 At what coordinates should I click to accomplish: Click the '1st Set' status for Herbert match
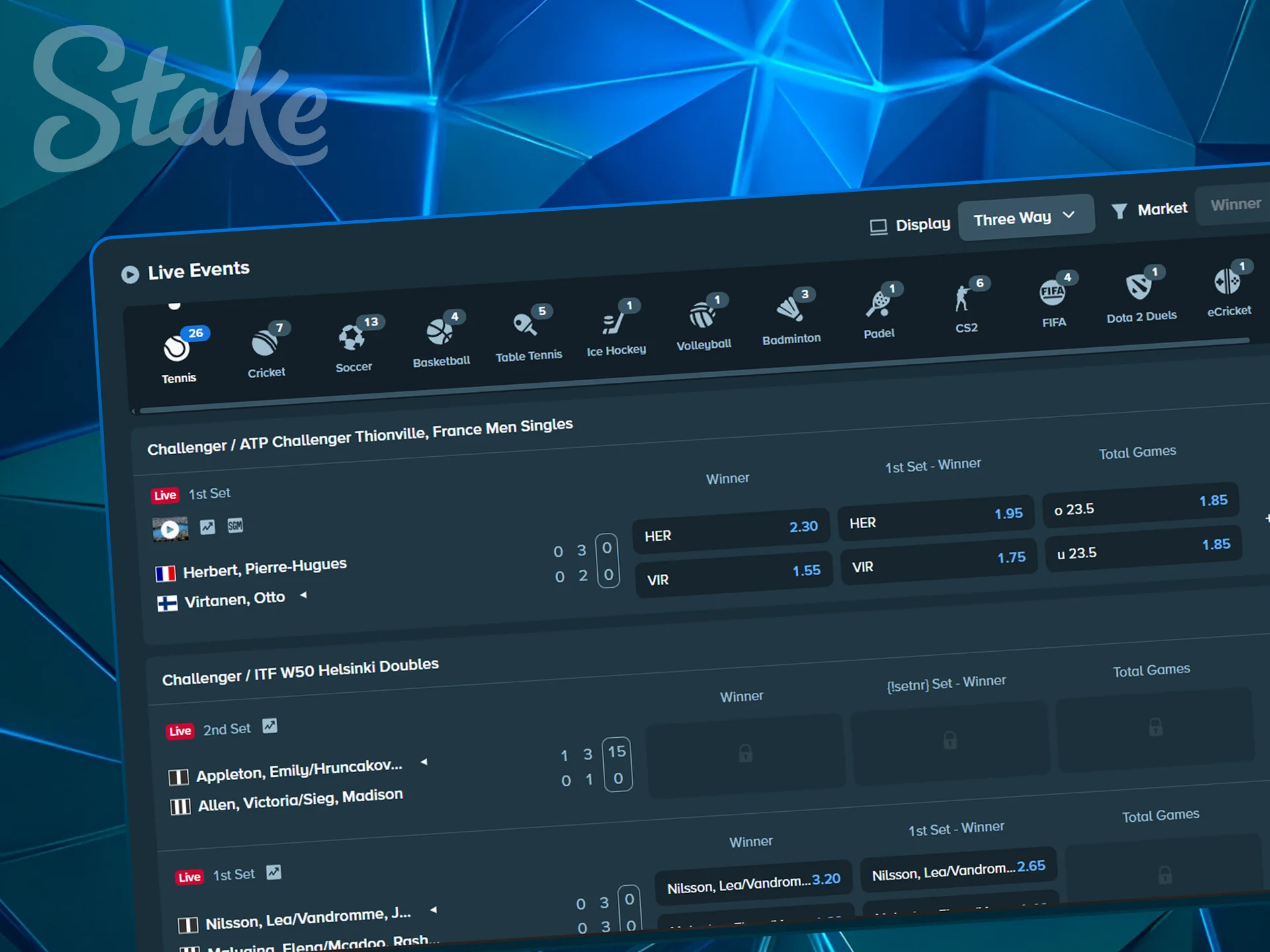[209, 493]
